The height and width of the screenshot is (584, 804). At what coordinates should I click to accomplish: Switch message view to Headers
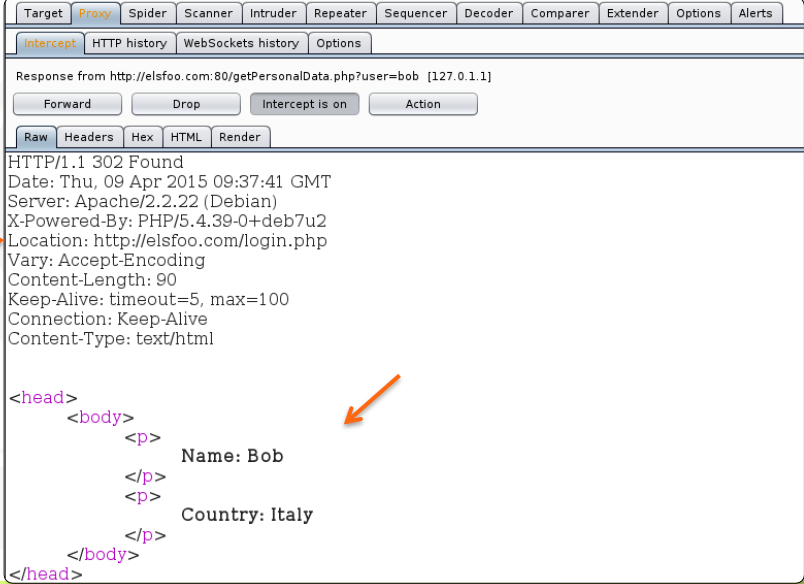coord(89,137)
